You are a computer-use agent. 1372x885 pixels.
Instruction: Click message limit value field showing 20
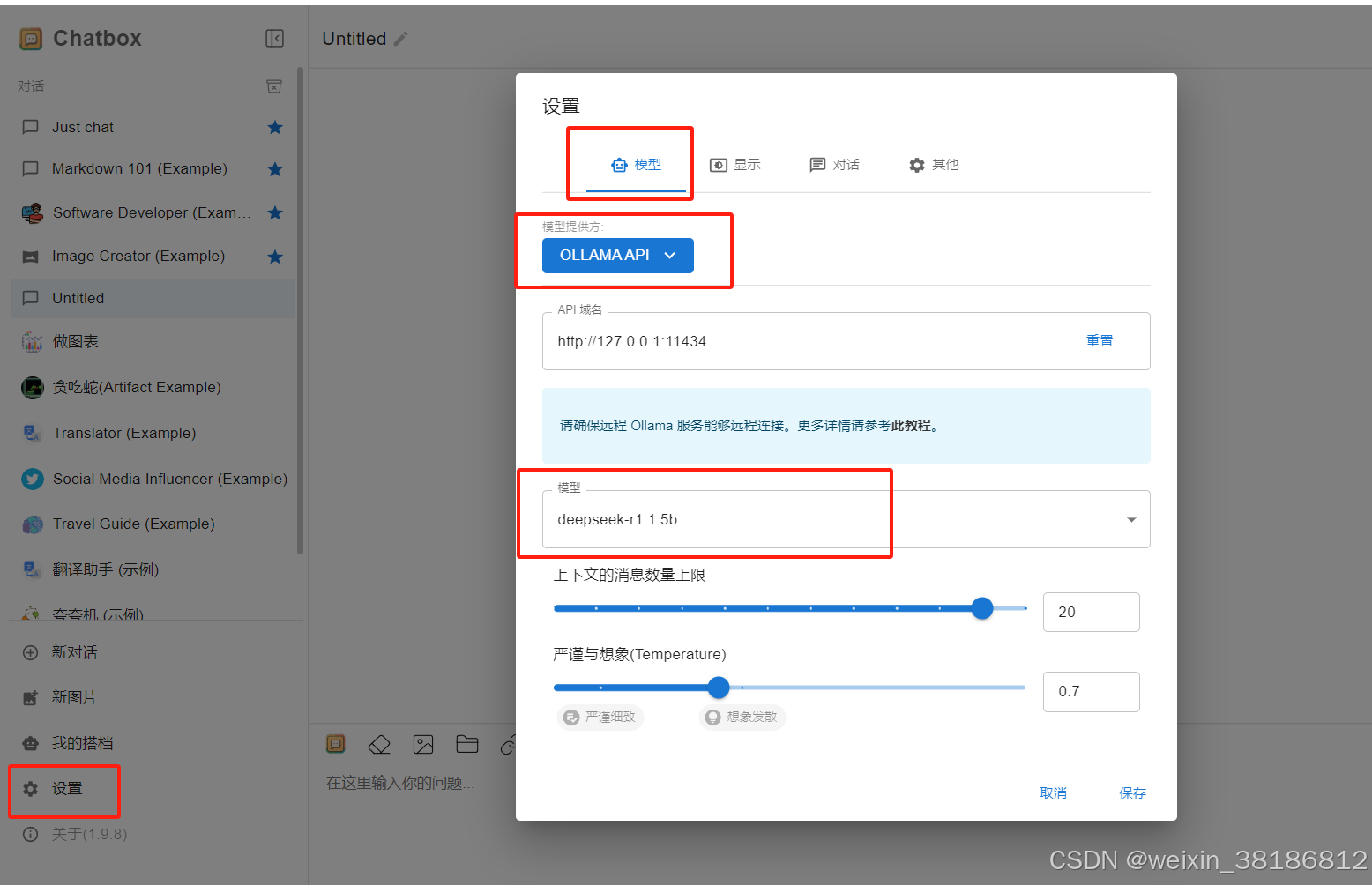click(1092, 612)
